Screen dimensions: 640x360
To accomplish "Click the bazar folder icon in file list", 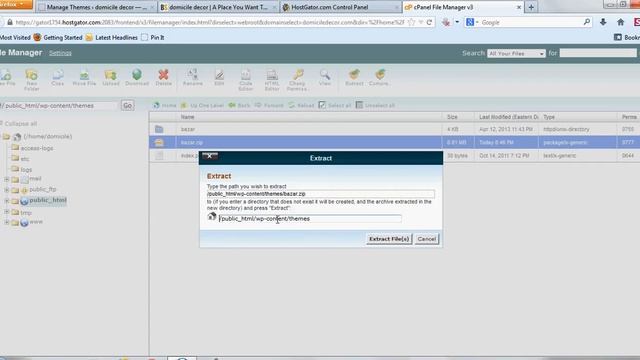I will 159,129.
